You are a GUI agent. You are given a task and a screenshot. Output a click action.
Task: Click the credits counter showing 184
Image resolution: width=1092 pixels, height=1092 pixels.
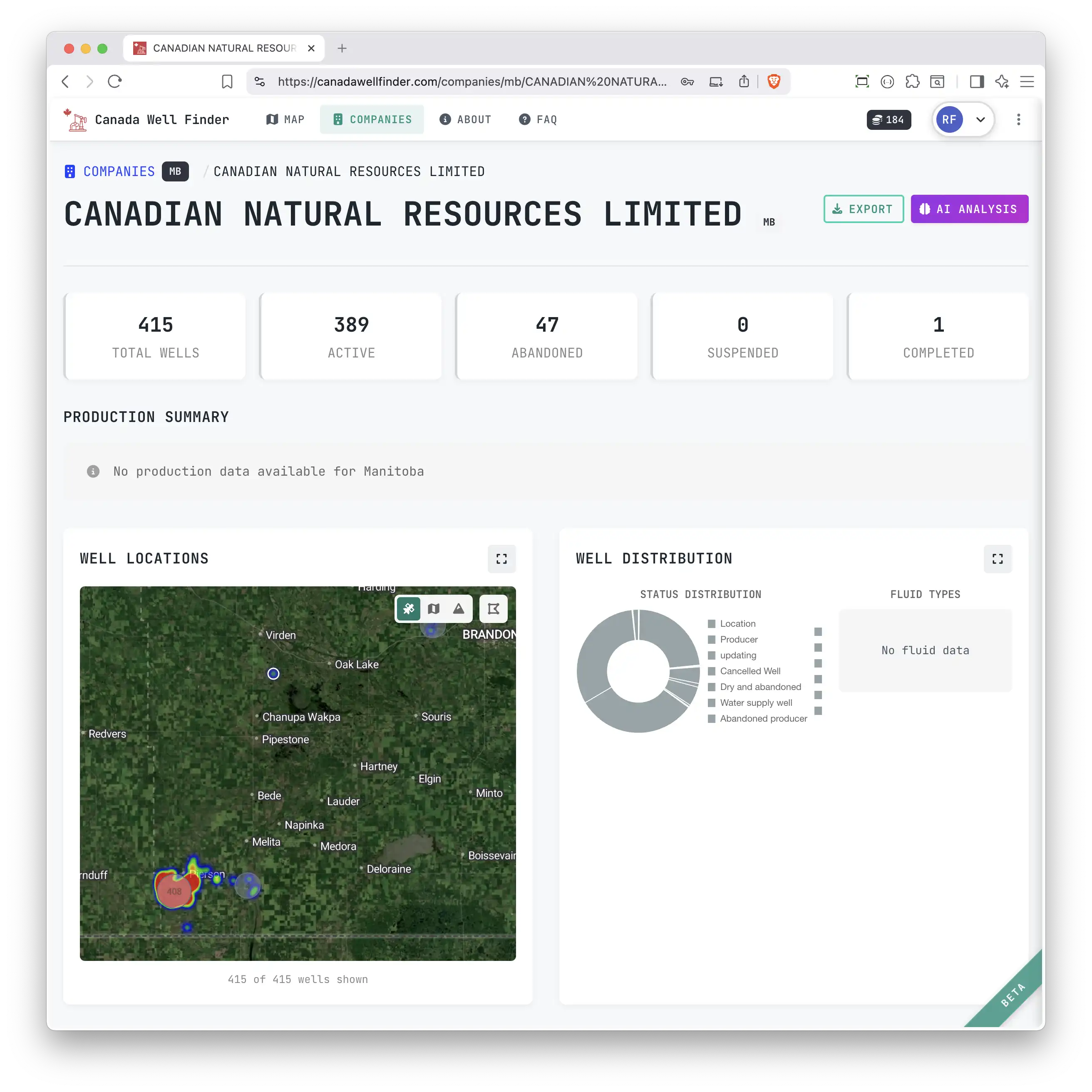pos(888,119)
